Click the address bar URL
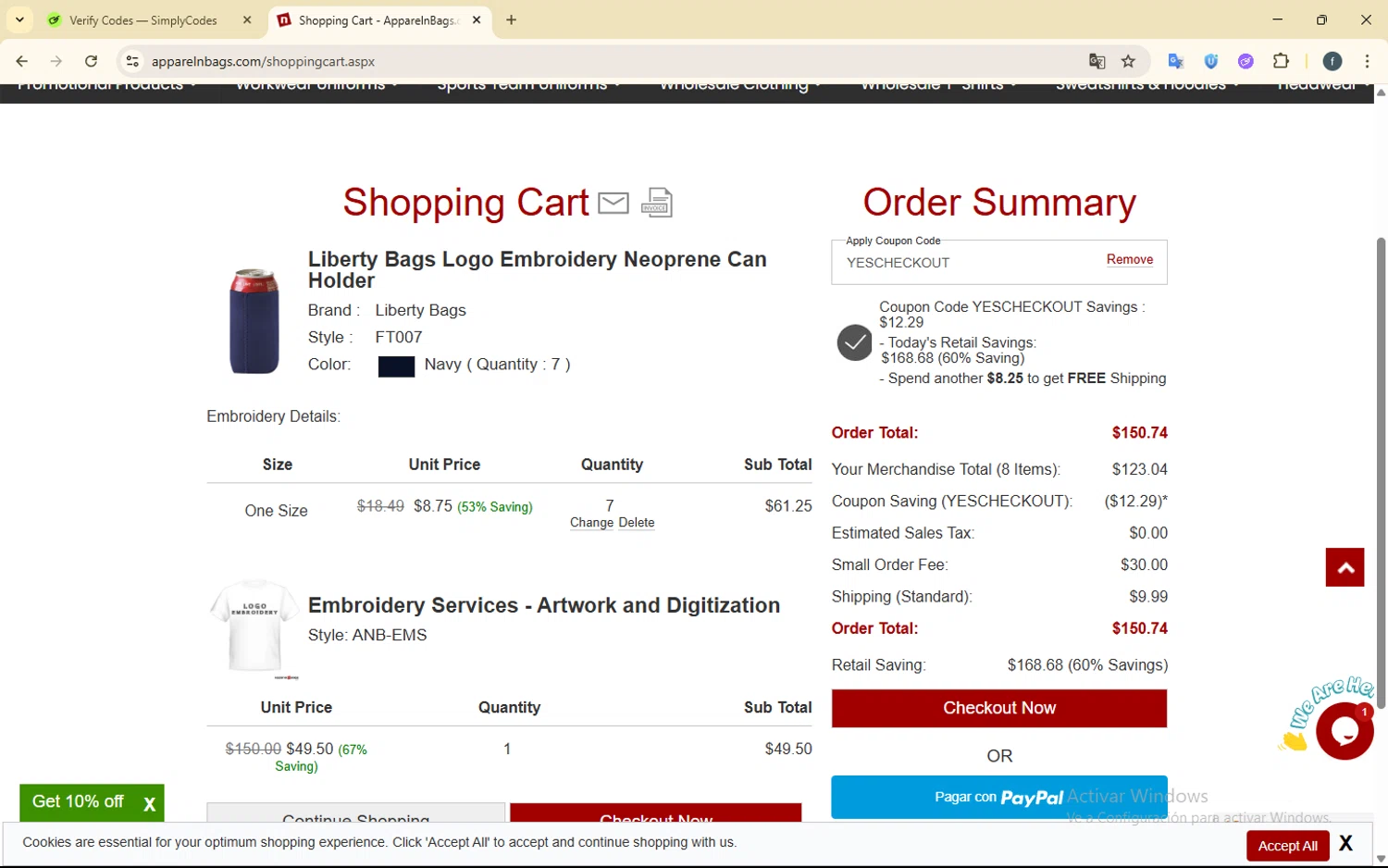The image size is (1388, 868). [263, 61]
